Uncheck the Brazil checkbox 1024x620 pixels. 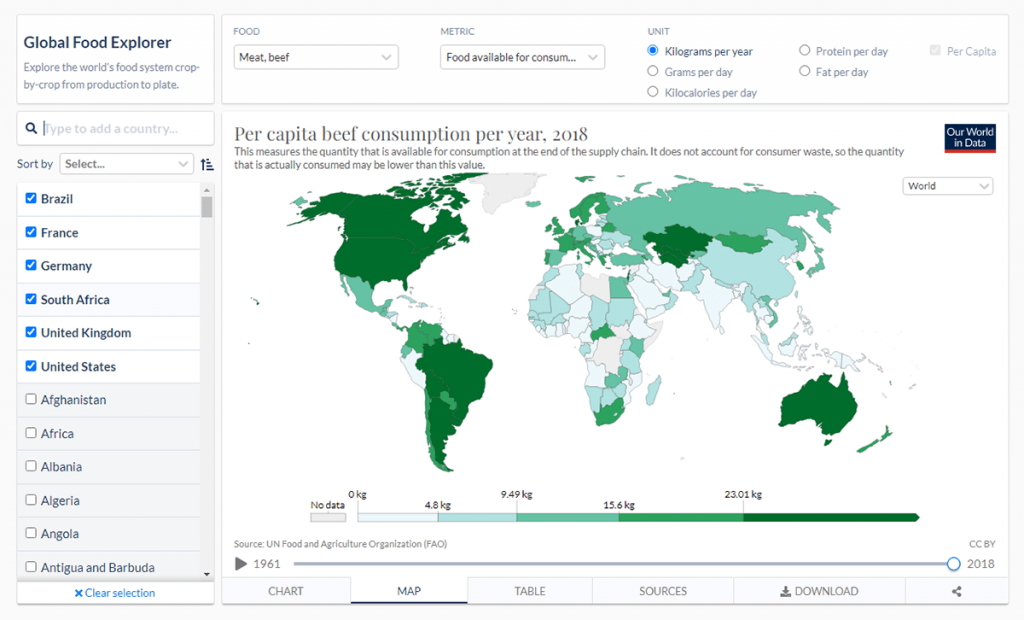click(x=31, y=199)
